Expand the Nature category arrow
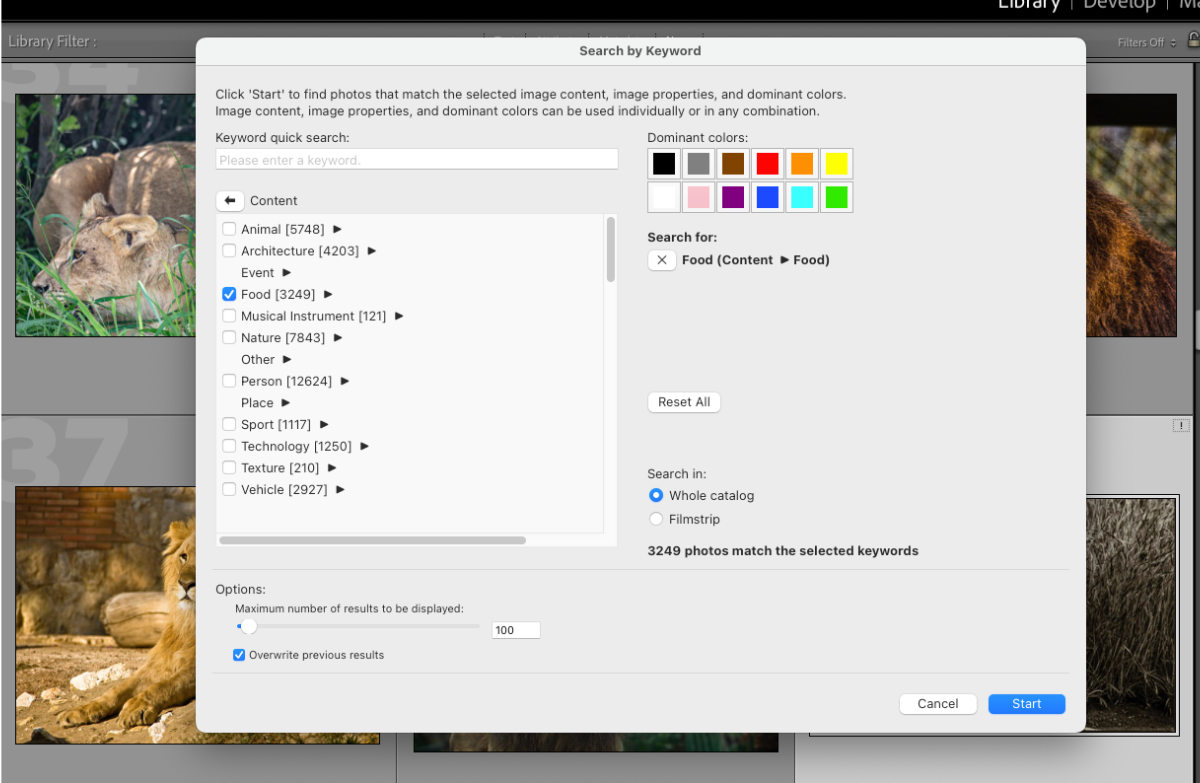The width and height of the screenshot is (1200, 783). click(x=338, y=338)
